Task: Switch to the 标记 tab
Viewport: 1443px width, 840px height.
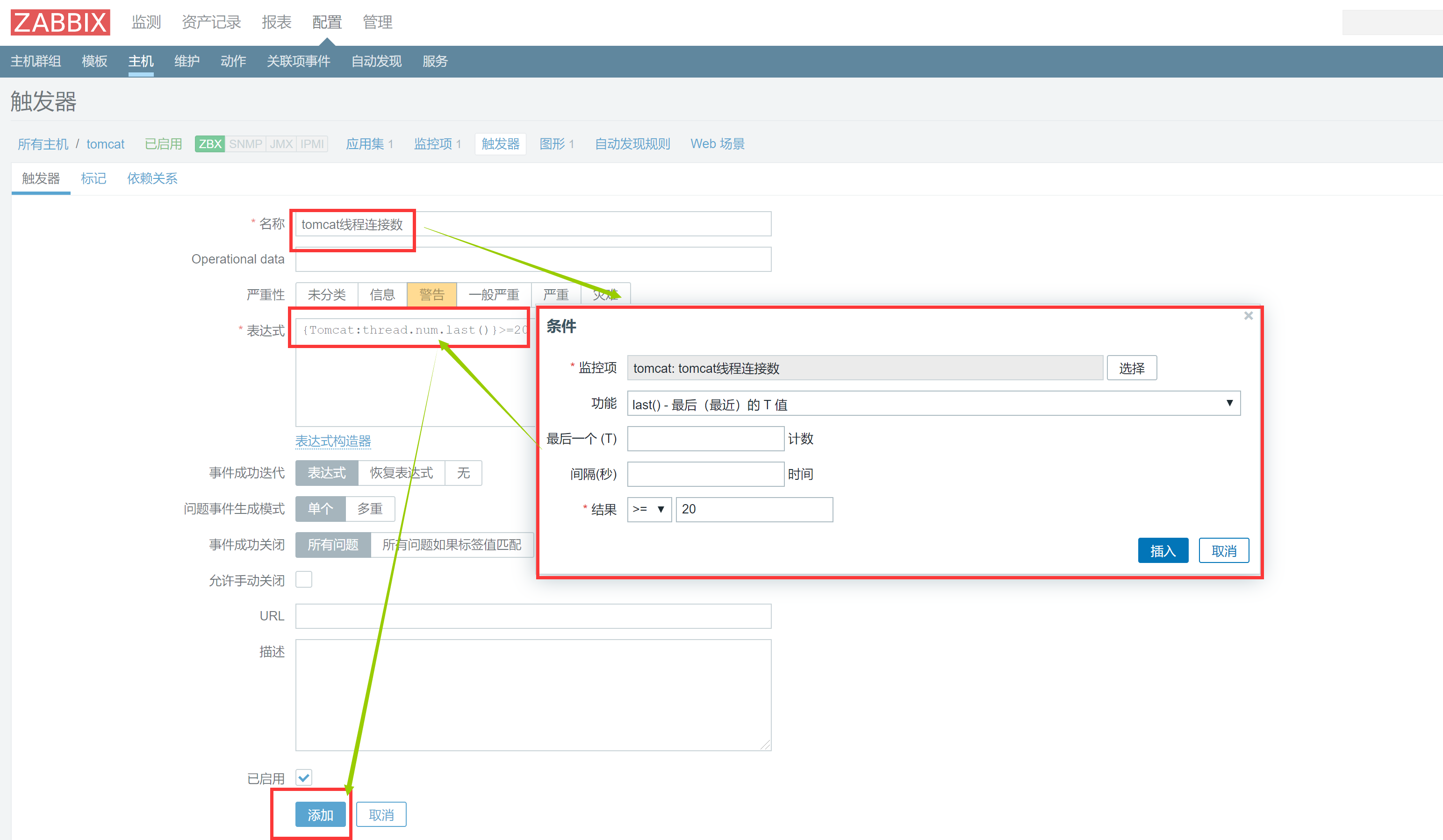Action: pyautogui.click(x=93, y=178)
